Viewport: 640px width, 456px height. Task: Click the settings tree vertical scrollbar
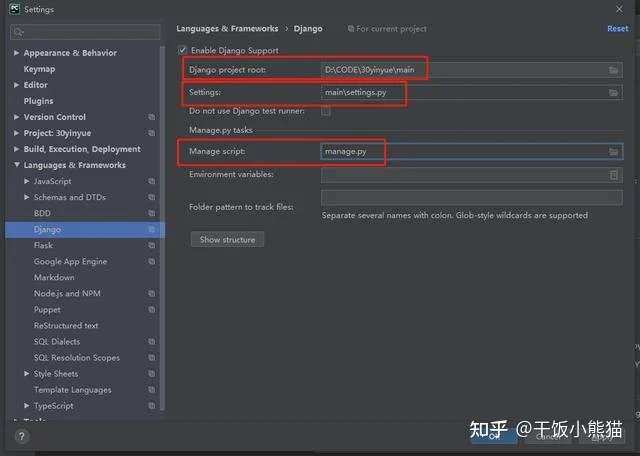click(x=162, y=229)
